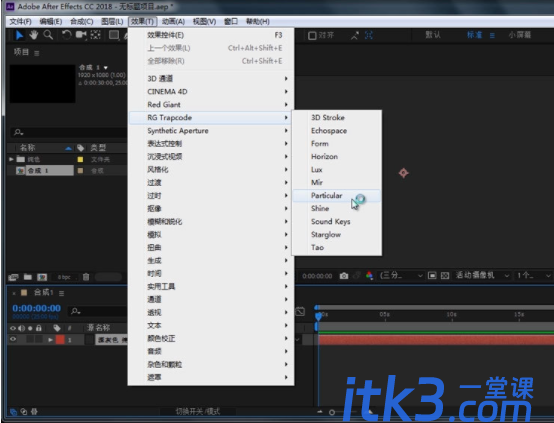Select the Pan Behind anchor point tool
554x423 pixels.
click(x=95, y=35)
